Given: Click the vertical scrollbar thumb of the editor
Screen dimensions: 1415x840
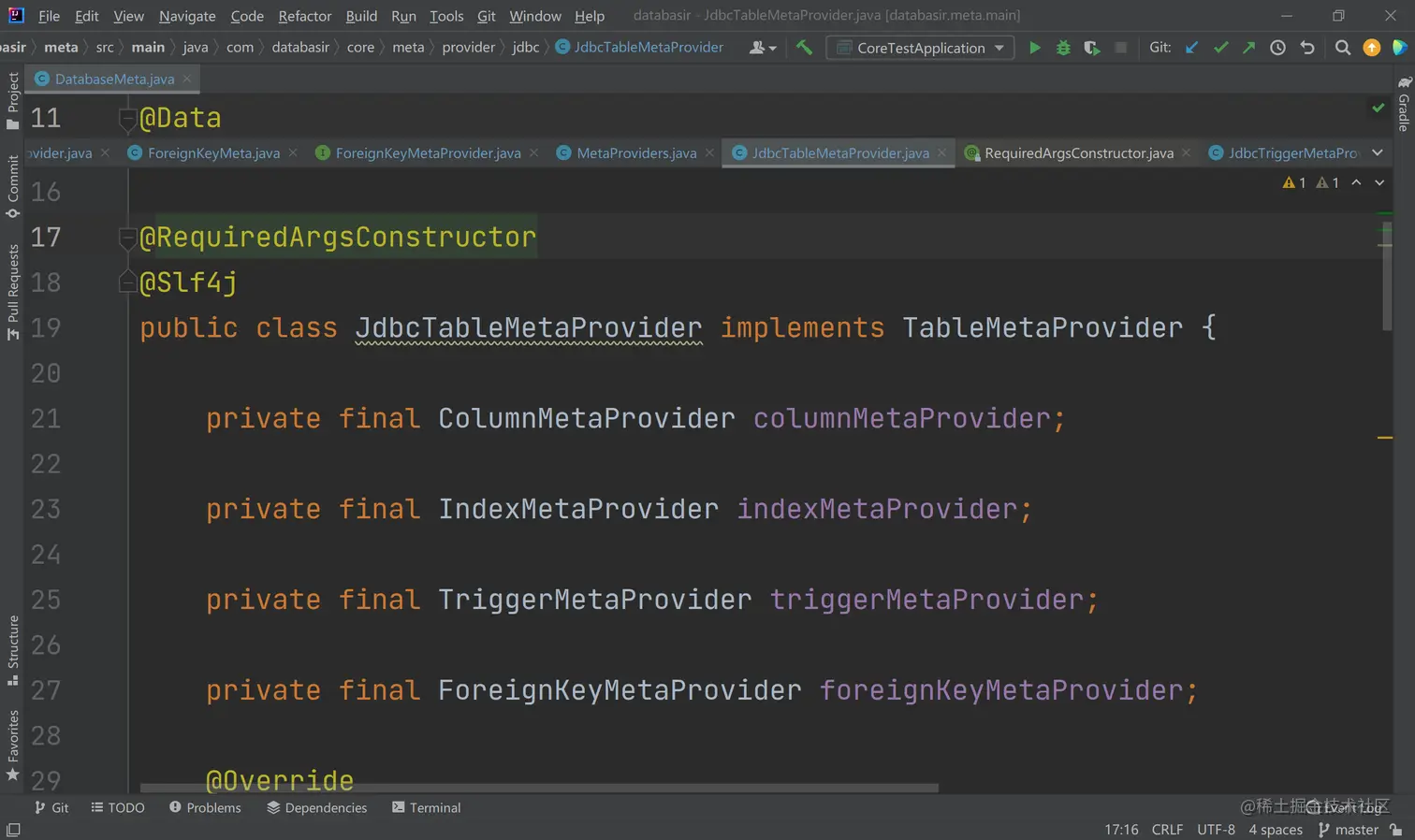Looking at the screenshot, I should 1387,277.
